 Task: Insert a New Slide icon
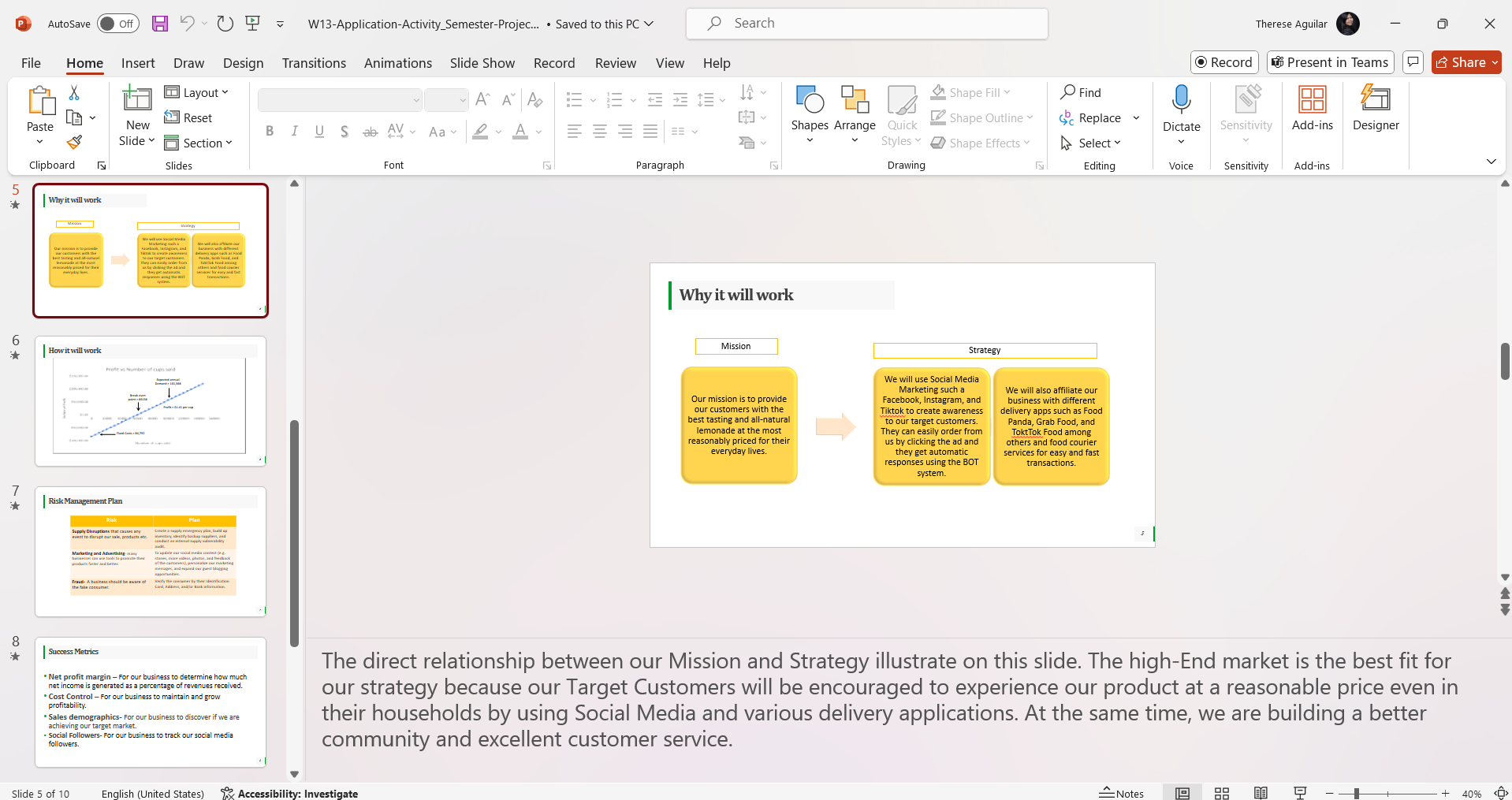click(137, 99)
